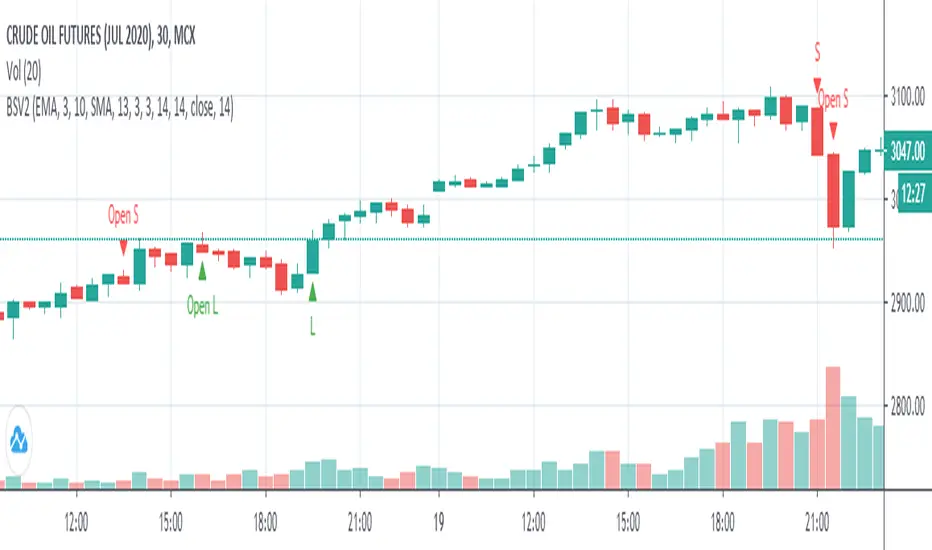Screen dimensions: 932x550
Task: Click the tallest red volume bar
Action: pos(833,427)
